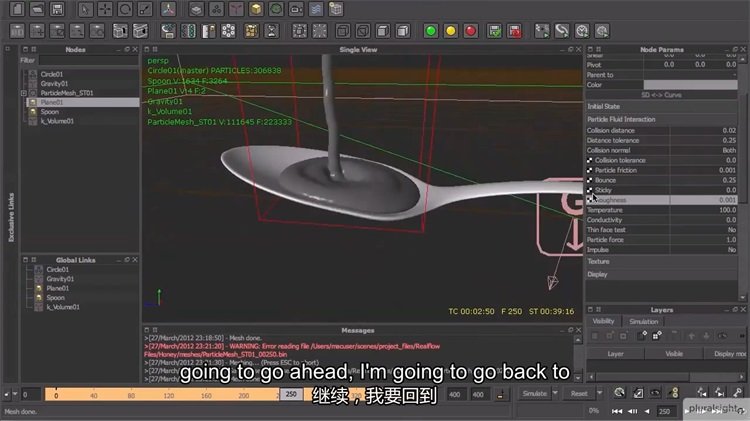Expand the ParticleMesh_ST01 node tree
The width and height of the screenshot is (750, 421).
[x=23, y=93]
